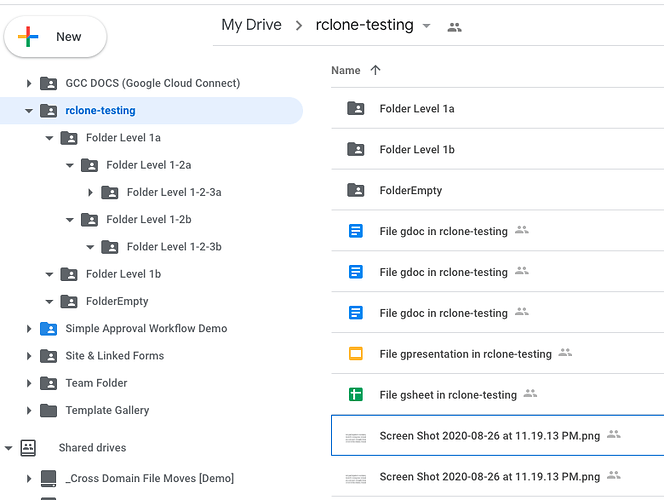This screenshot has height=500, width=664.
Task: Open the rclone-testing breadcrumb title
Action: tap(365, 25)
